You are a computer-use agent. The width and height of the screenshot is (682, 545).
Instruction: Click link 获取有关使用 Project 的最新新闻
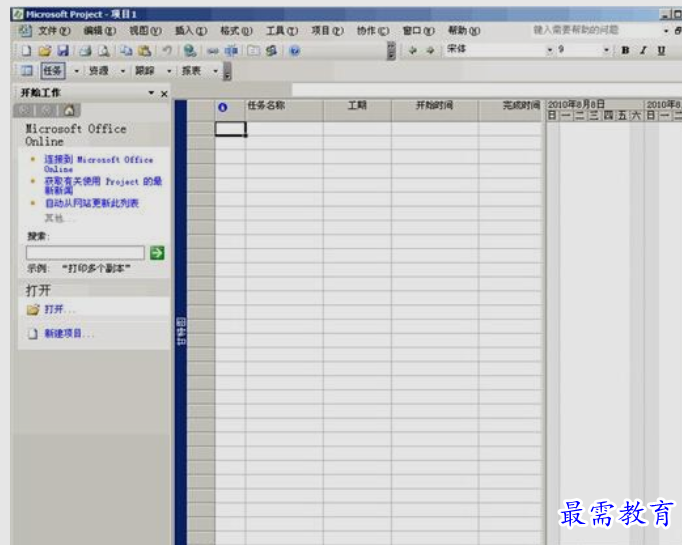pos(103,186)
